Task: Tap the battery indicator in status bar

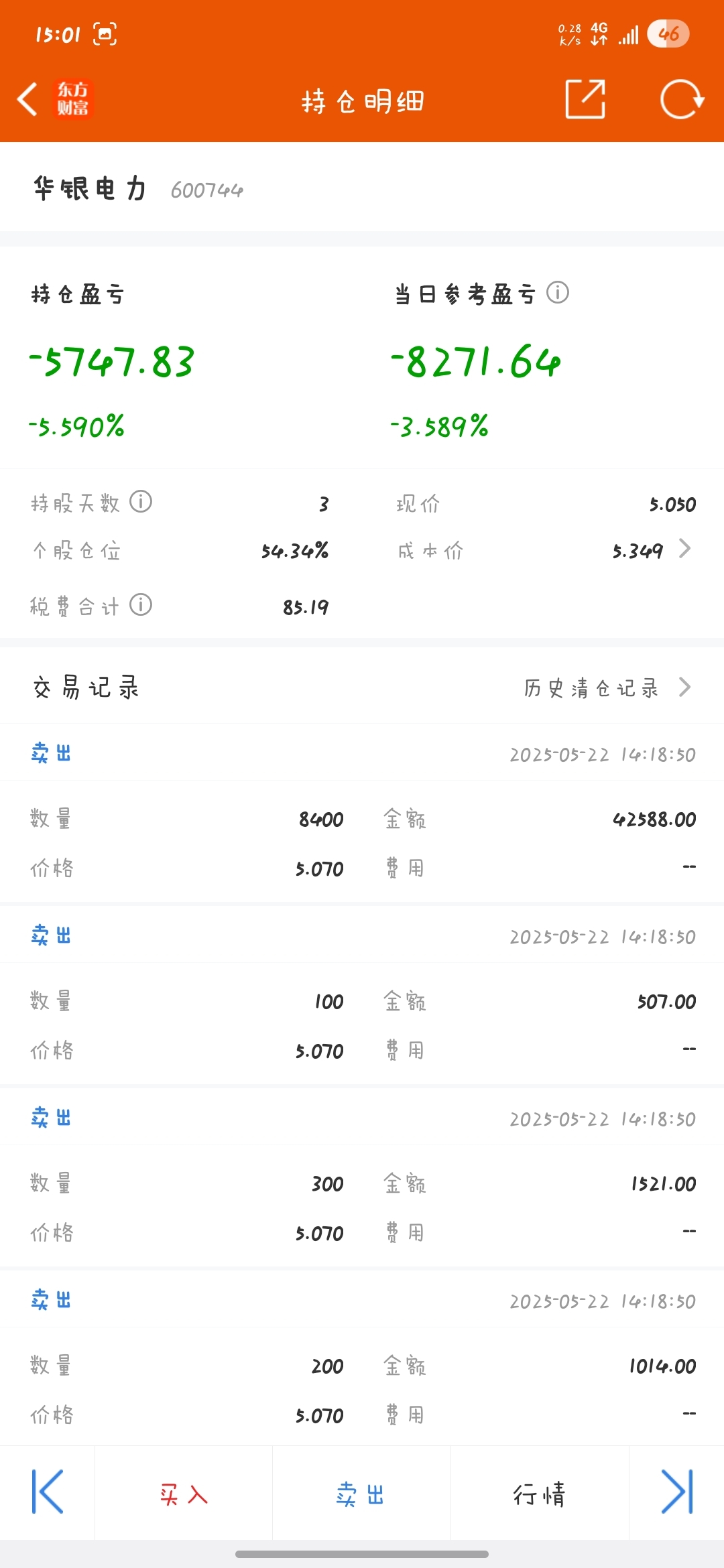Action: coord(668,34)
